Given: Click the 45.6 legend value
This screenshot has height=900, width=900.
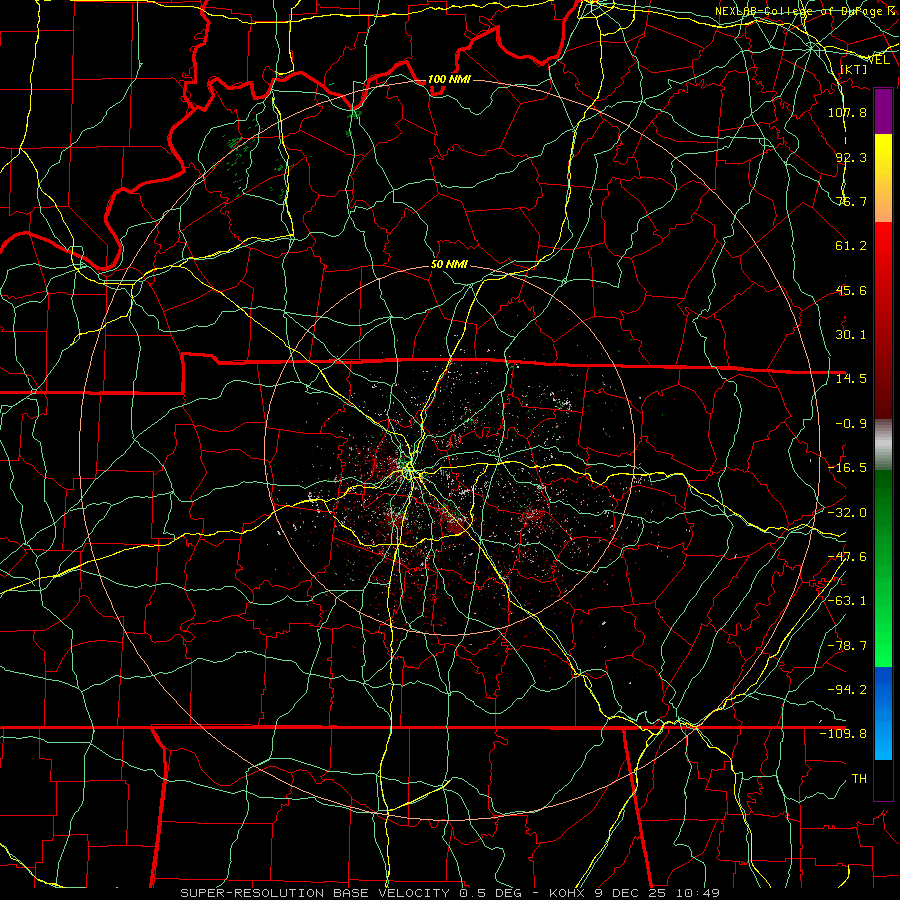Looking at the screenshot, I should click(851, 290).
